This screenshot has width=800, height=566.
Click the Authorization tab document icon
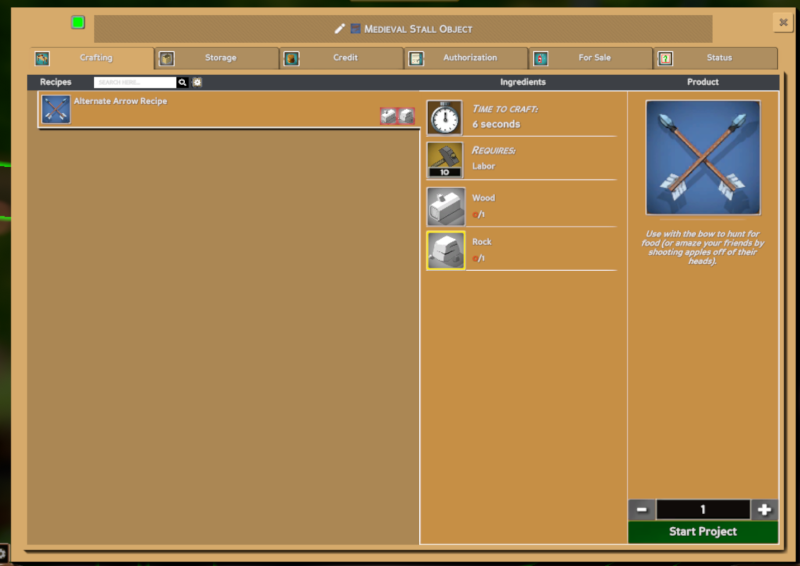pos(416,58)
